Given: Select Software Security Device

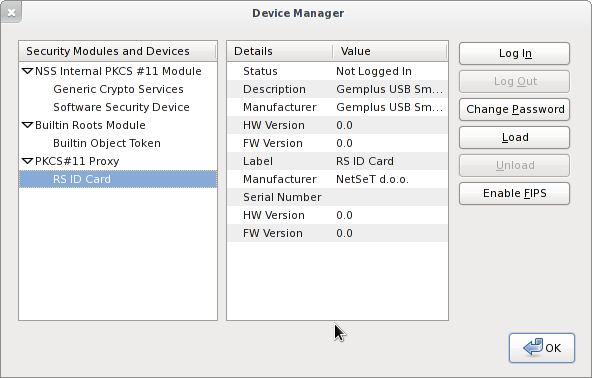Looking at the screenshot, I should pos(121,107).
